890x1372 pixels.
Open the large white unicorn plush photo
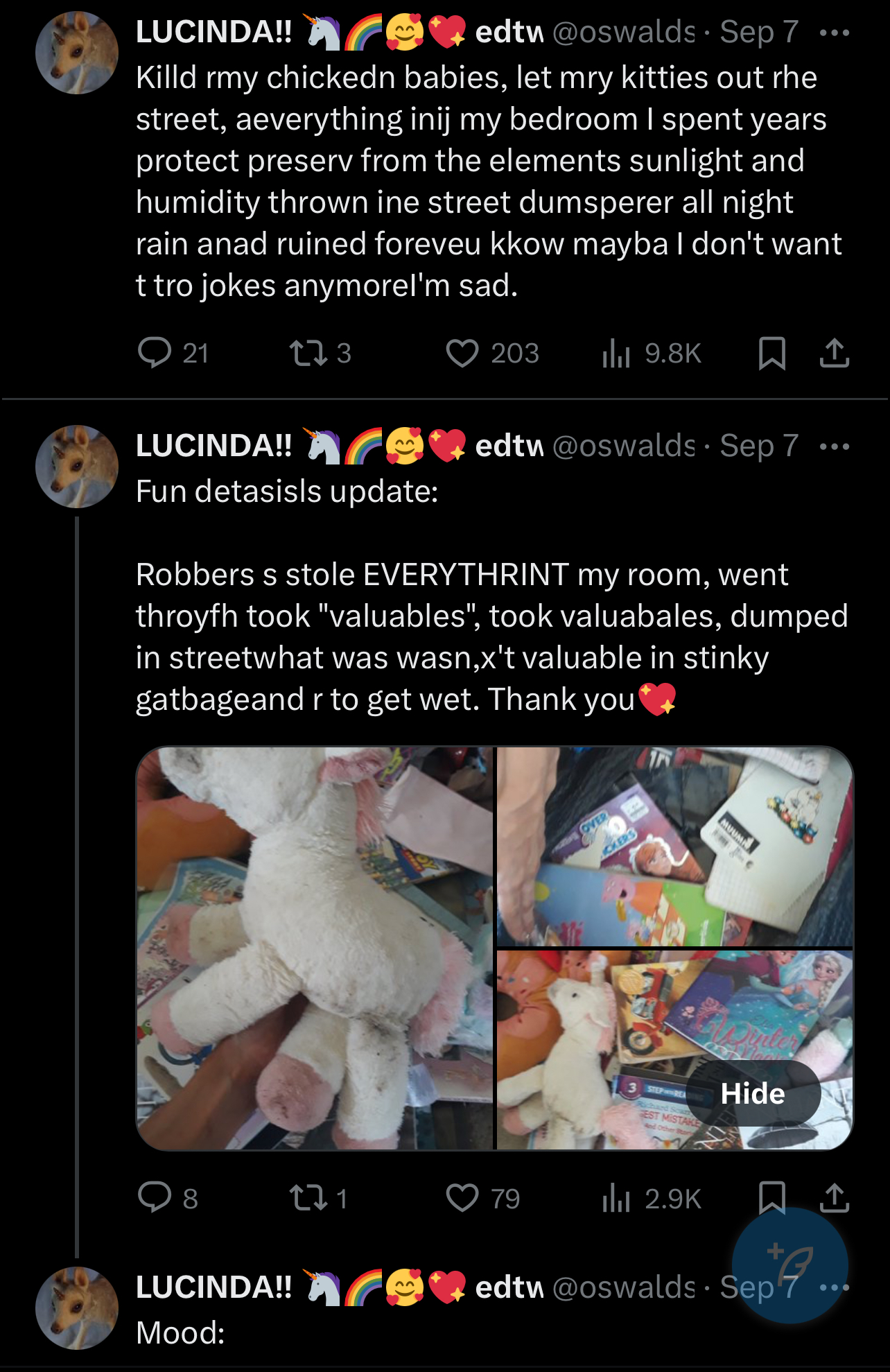(x=315, y=948)
